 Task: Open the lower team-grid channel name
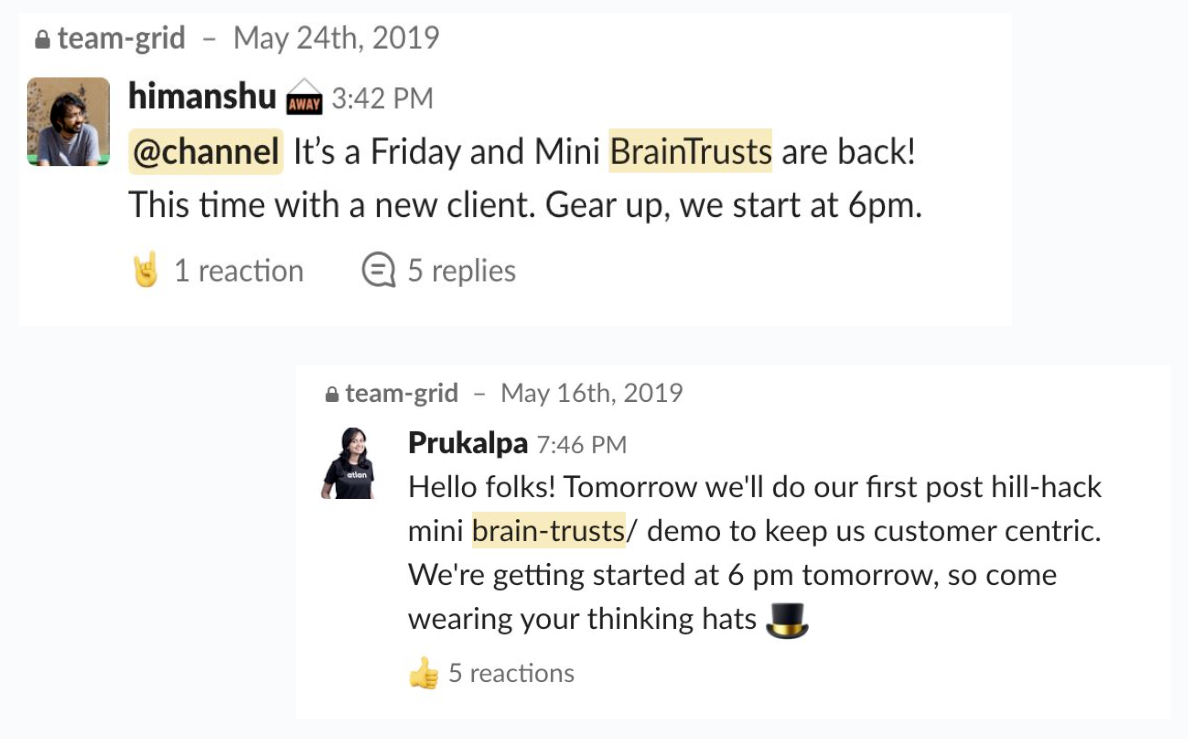pyautogui.click(x=401, y=394)
